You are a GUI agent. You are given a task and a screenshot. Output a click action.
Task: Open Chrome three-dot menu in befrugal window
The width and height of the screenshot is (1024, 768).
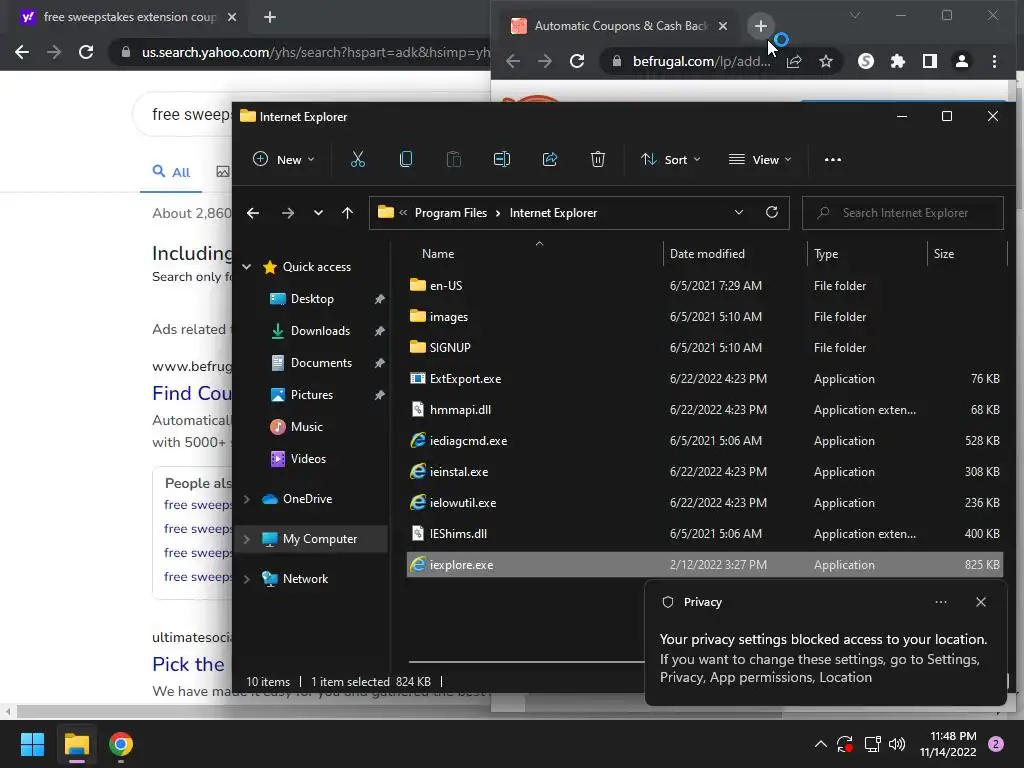(995, 61)
